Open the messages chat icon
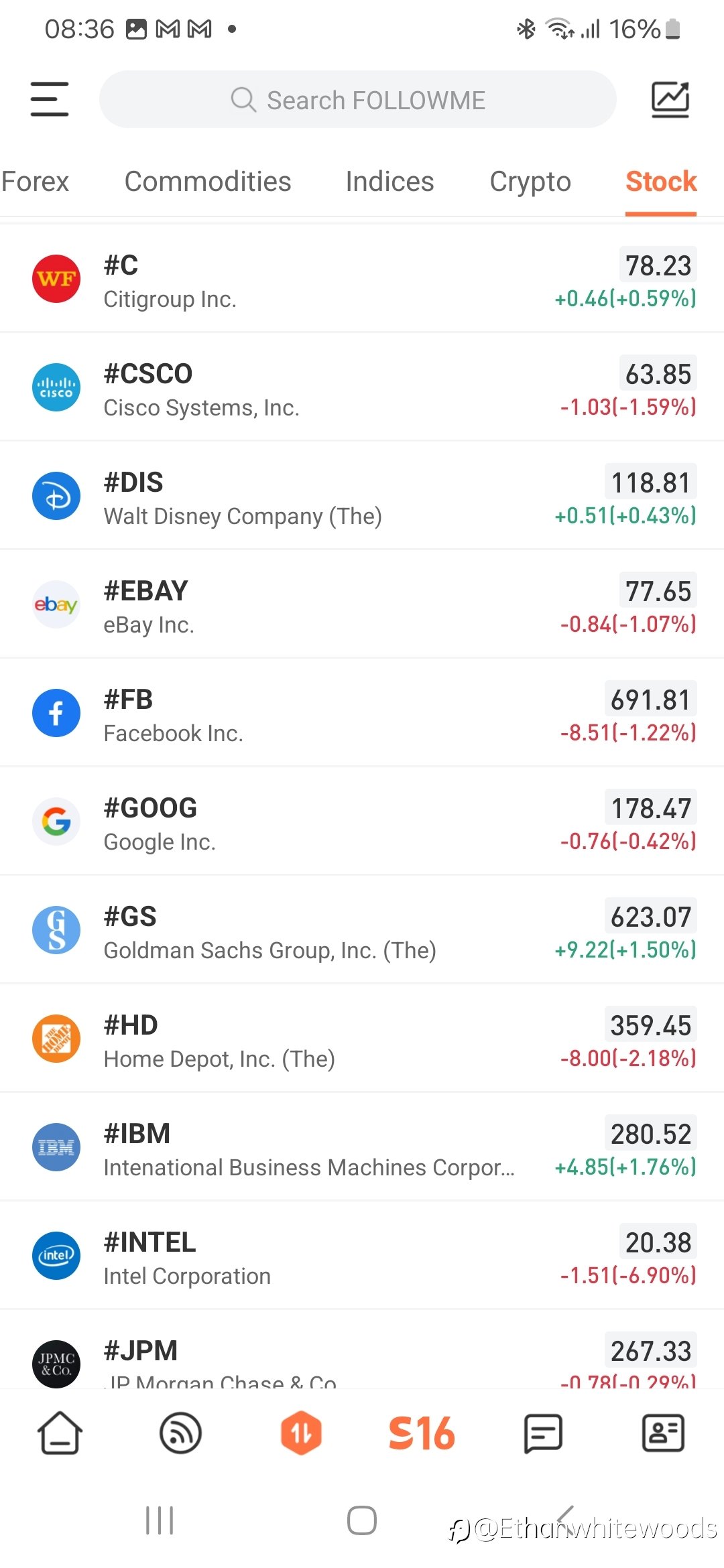Image resolution: width=724 pixels, height=1568 pixels. pyautogui.click(x=542, y=1433)
